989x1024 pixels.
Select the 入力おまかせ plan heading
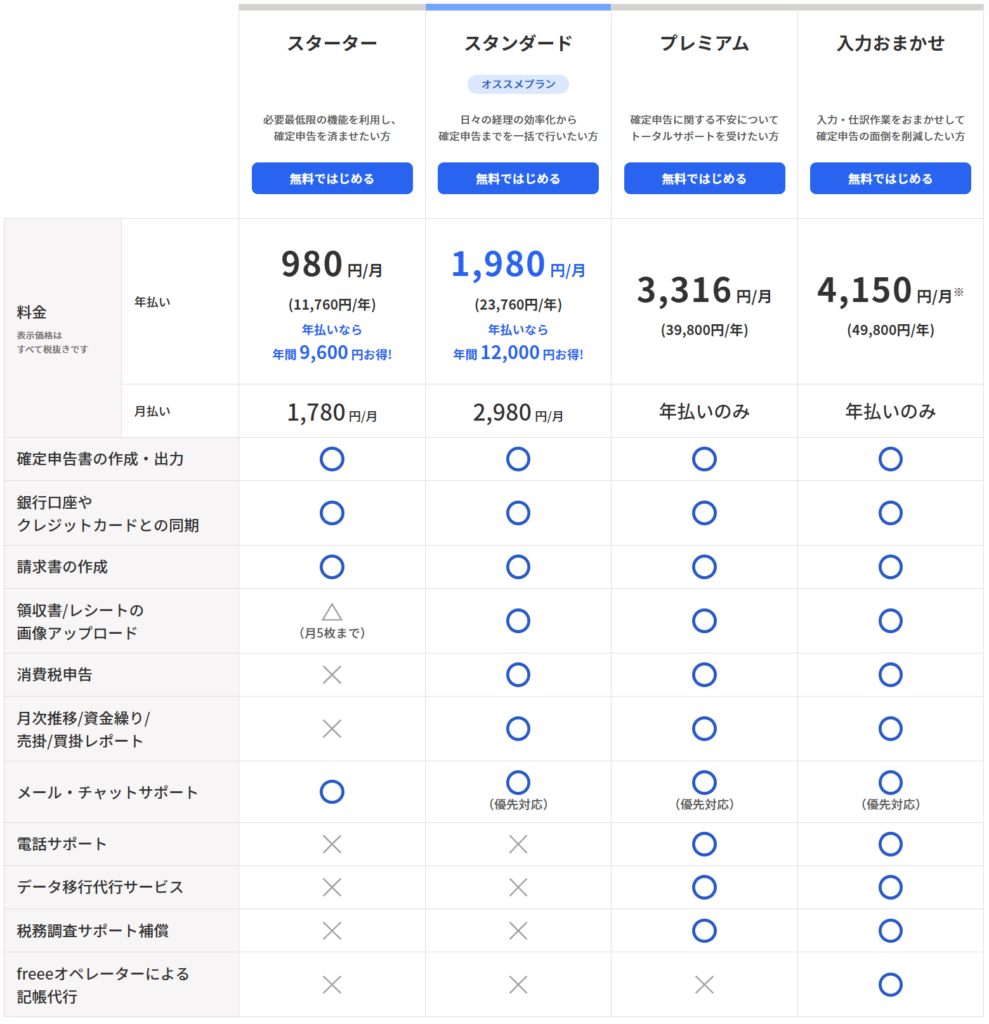point(890,44)
